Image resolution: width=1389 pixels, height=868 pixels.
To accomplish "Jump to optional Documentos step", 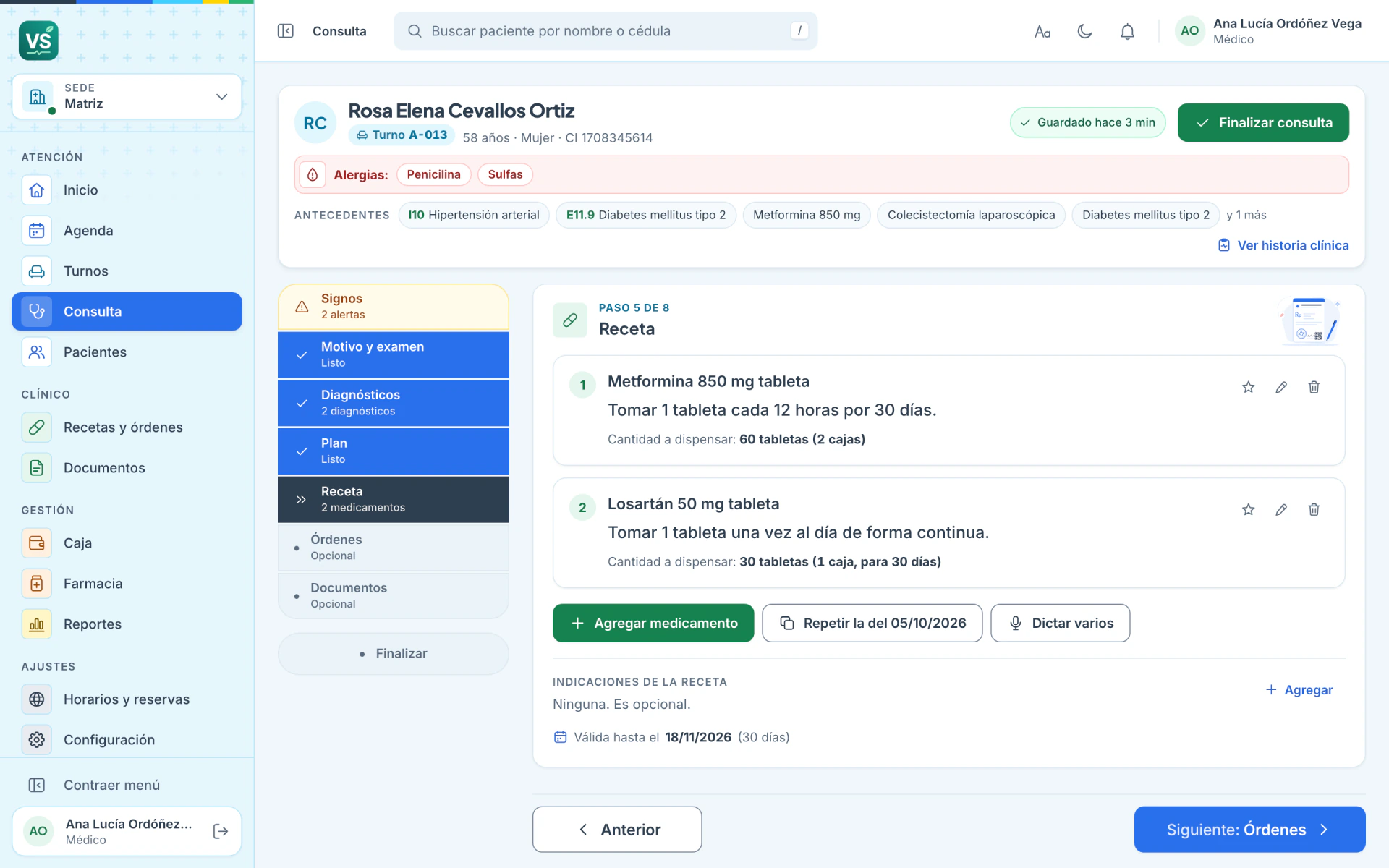I will (394, 595).
